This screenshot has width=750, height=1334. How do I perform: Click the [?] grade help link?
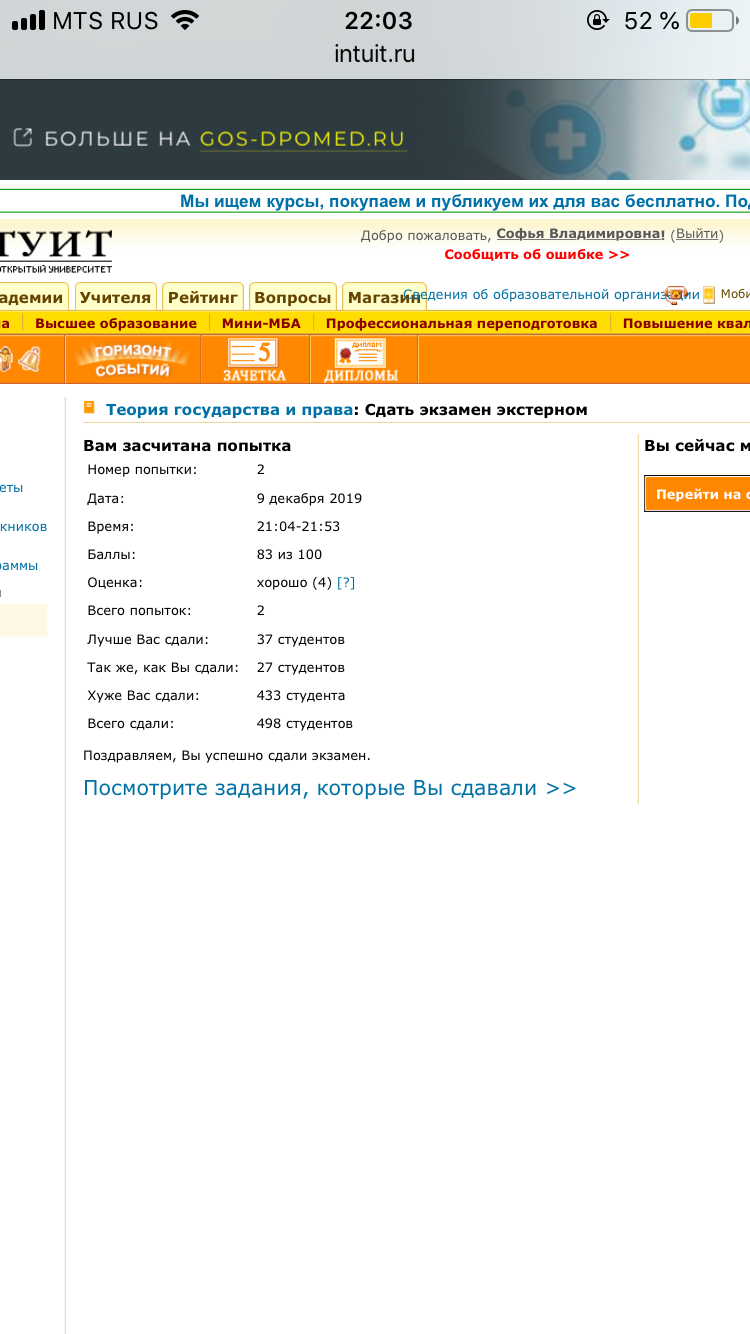click(346, 582)
